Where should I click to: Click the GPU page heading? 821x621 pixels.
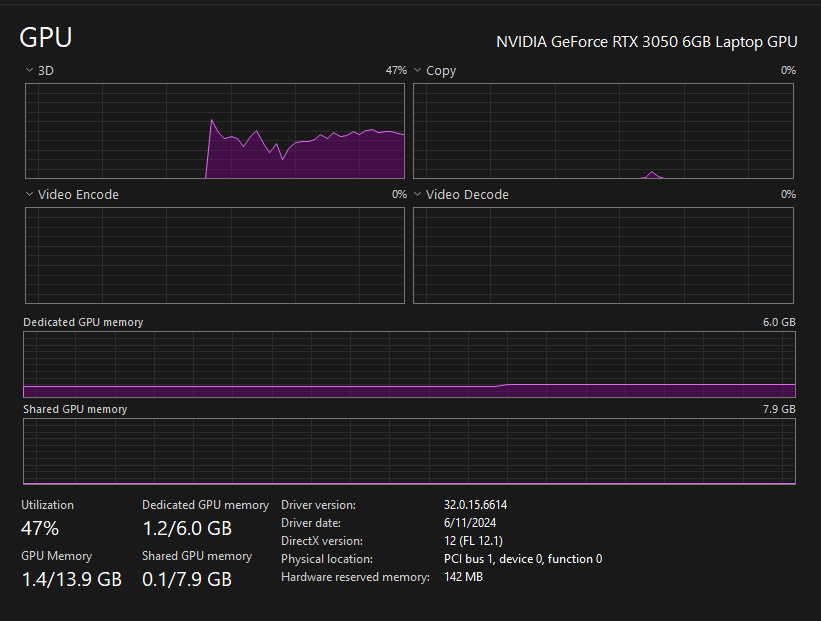tap(46, 38)
